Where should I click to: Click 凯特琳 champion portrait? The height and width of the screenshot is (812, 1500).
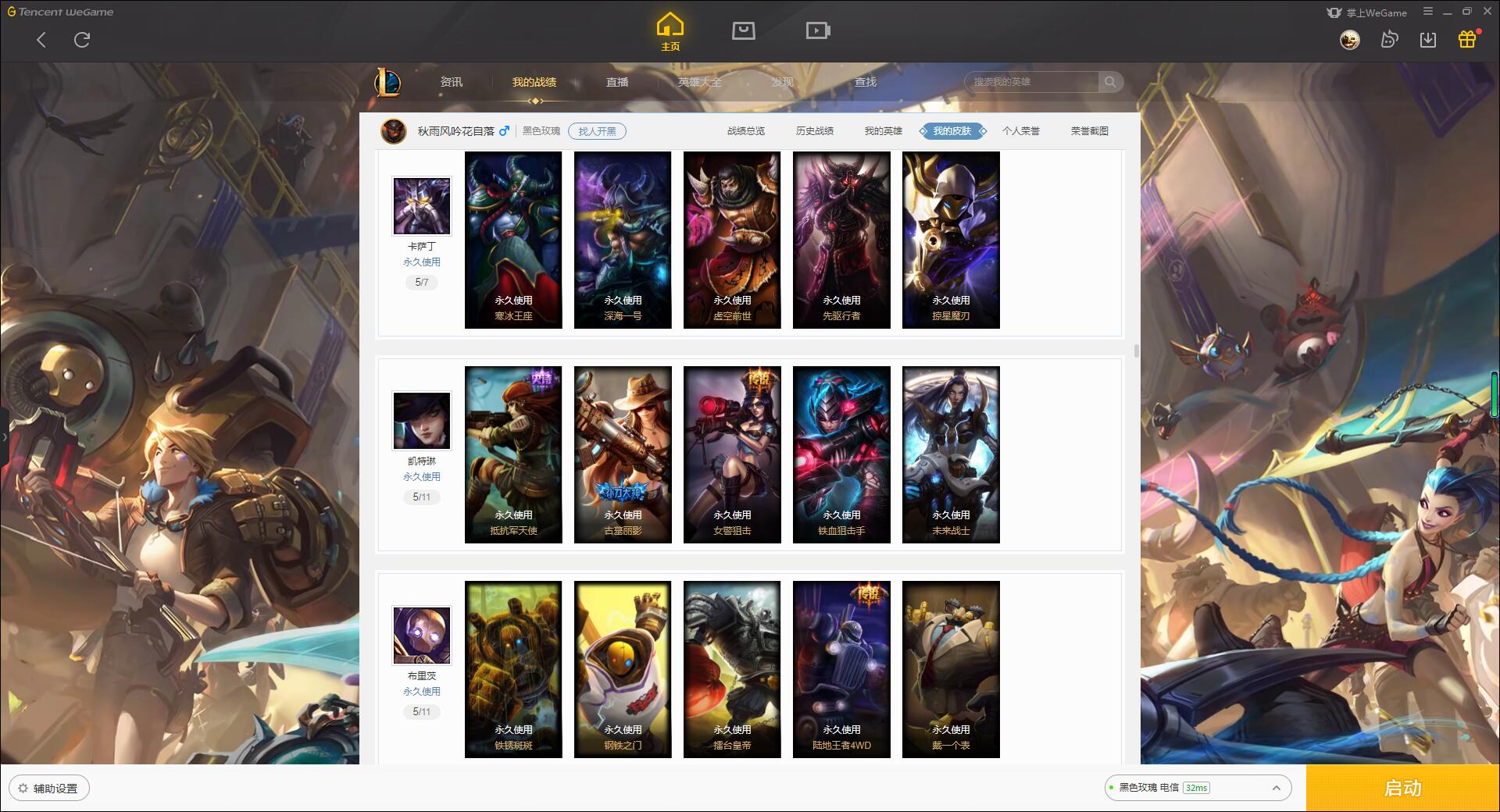(x=422, y=421)
